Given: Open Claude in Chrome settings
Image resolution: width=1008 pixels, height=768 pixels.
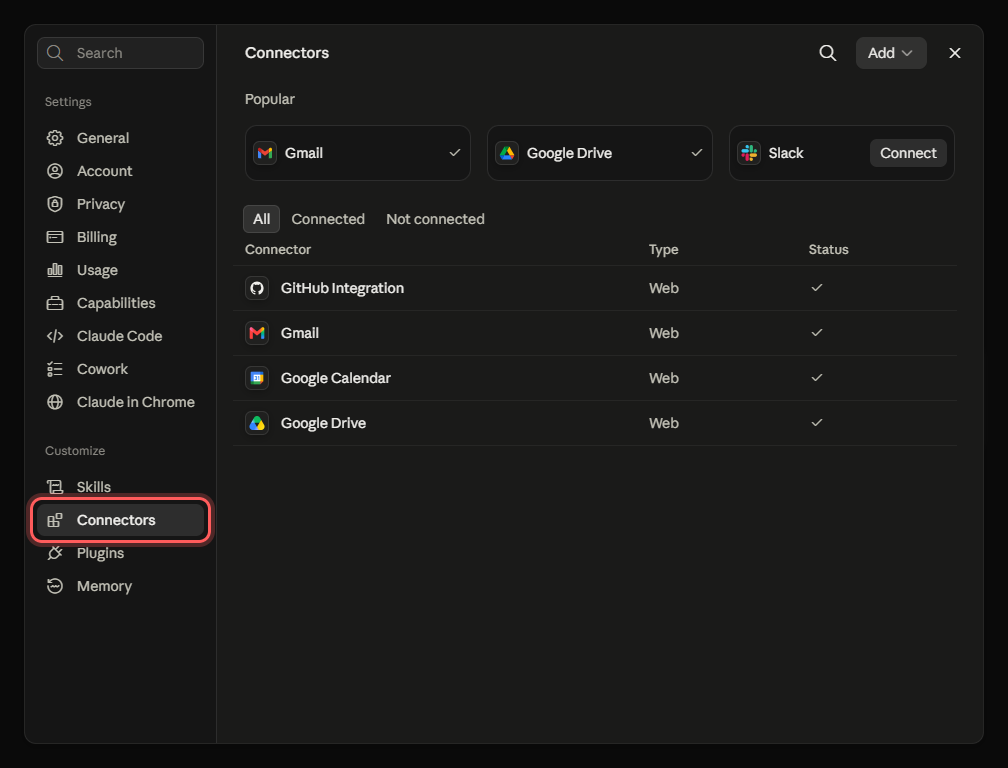Looking at the screenshot, I should pos(120,402).
